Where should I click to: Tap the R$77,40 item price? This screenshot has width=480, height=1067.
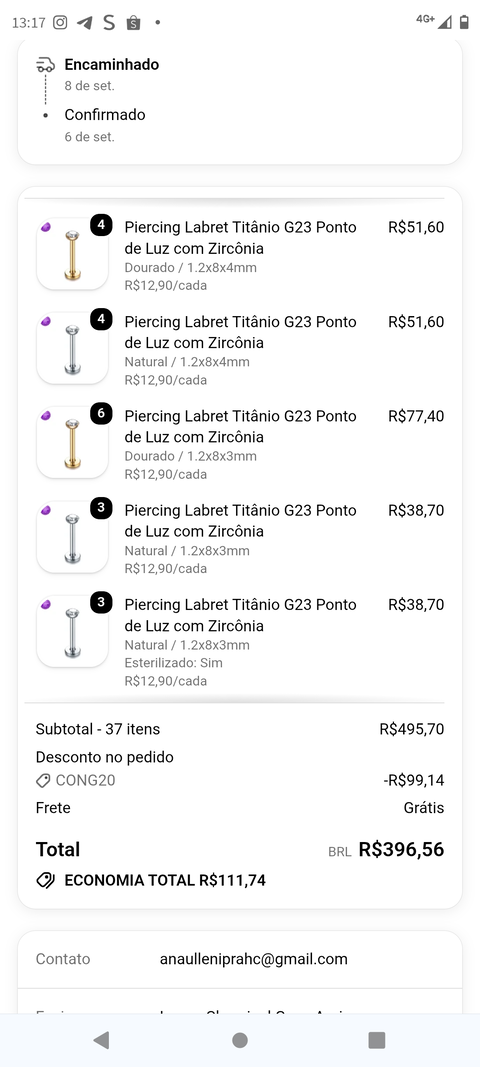tap(416, 416)
